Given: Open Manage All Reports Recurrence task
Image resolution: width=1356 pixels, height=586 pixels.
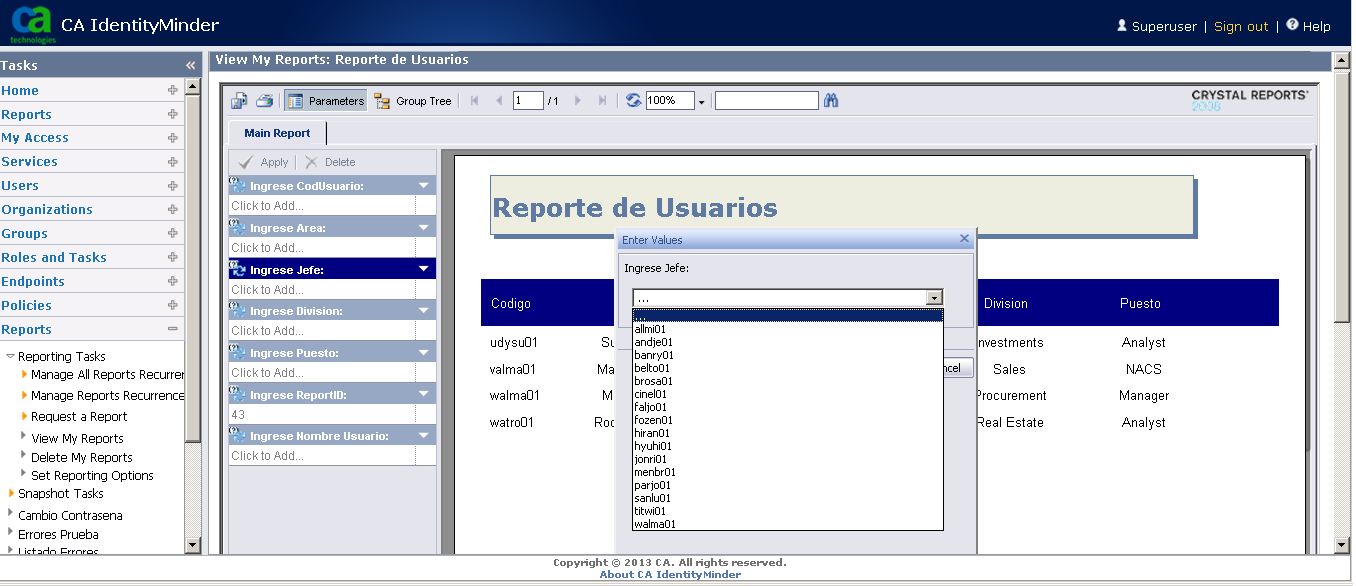Looking at the screenshot, I should click(x=108, y=375).
